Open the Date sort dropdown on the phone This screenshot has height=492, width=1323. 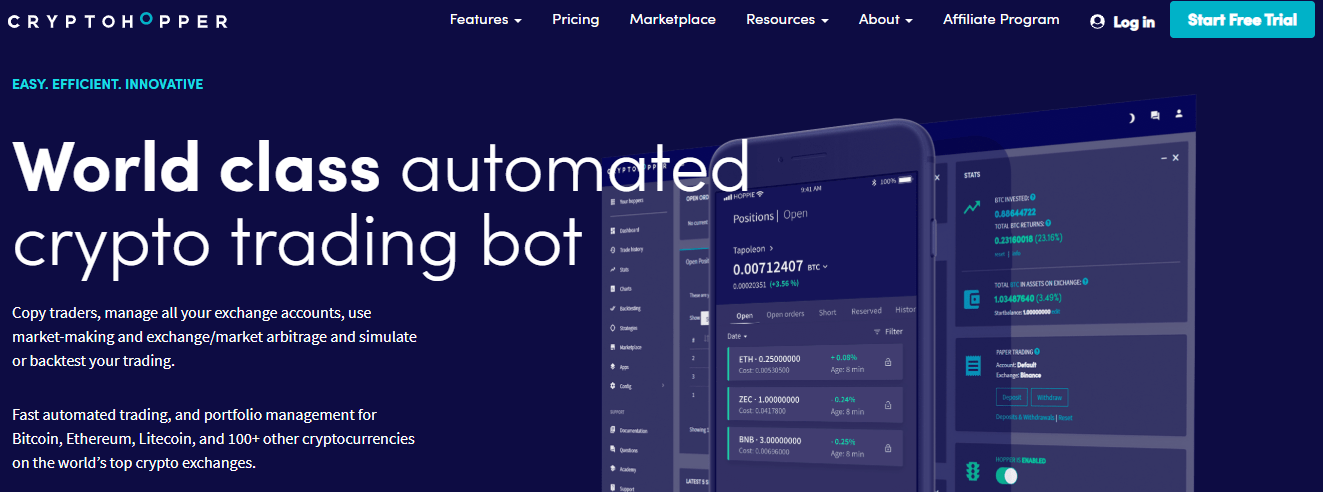pyautogui.click(x=737, y=336)
